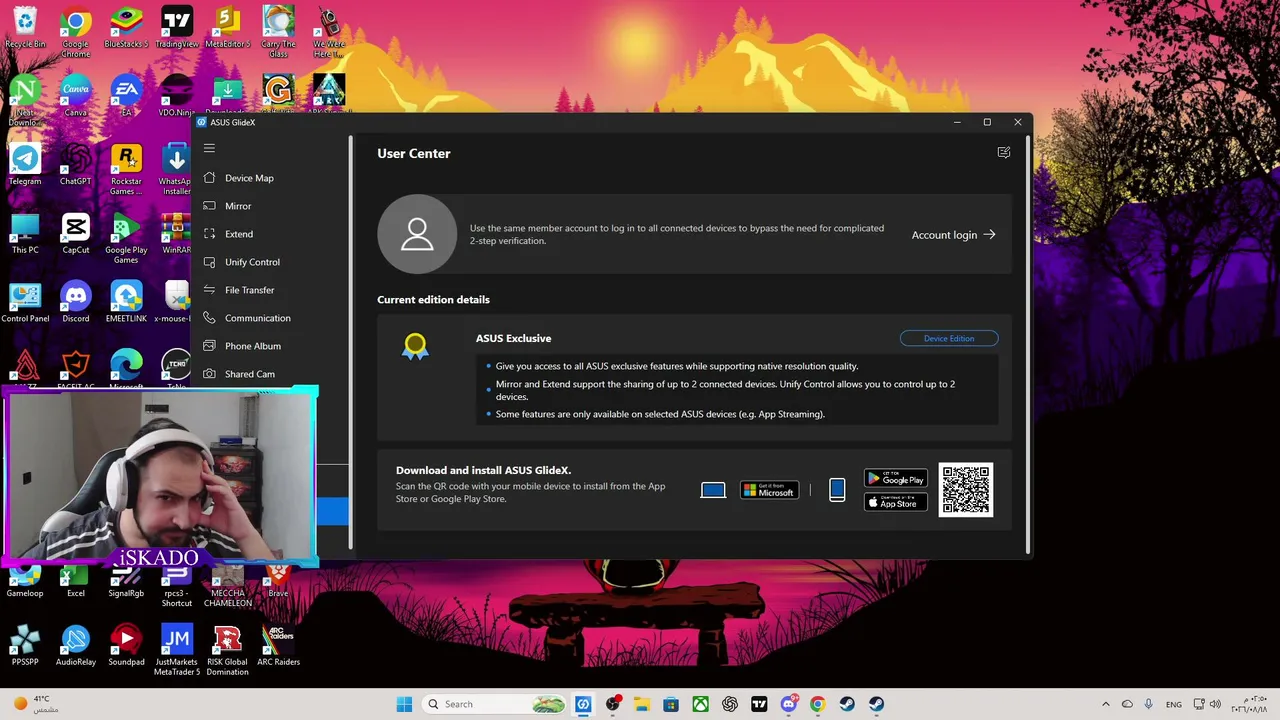Collapse the GlideX hamburger navigation menu

(209, 148)
